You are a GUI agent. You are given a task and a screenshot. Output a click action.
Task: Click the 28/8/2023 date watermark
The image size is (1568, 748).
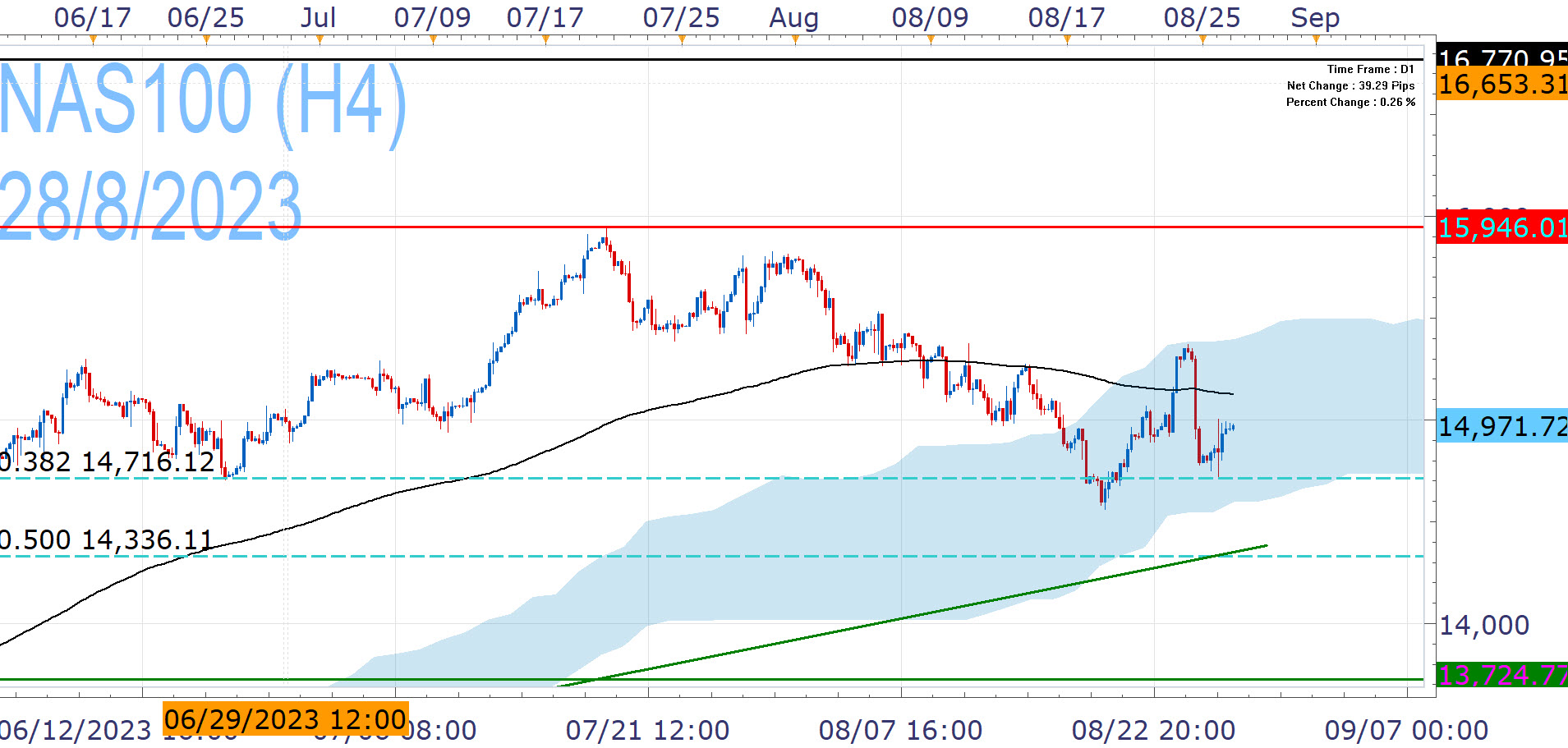[x=150, y=205]
